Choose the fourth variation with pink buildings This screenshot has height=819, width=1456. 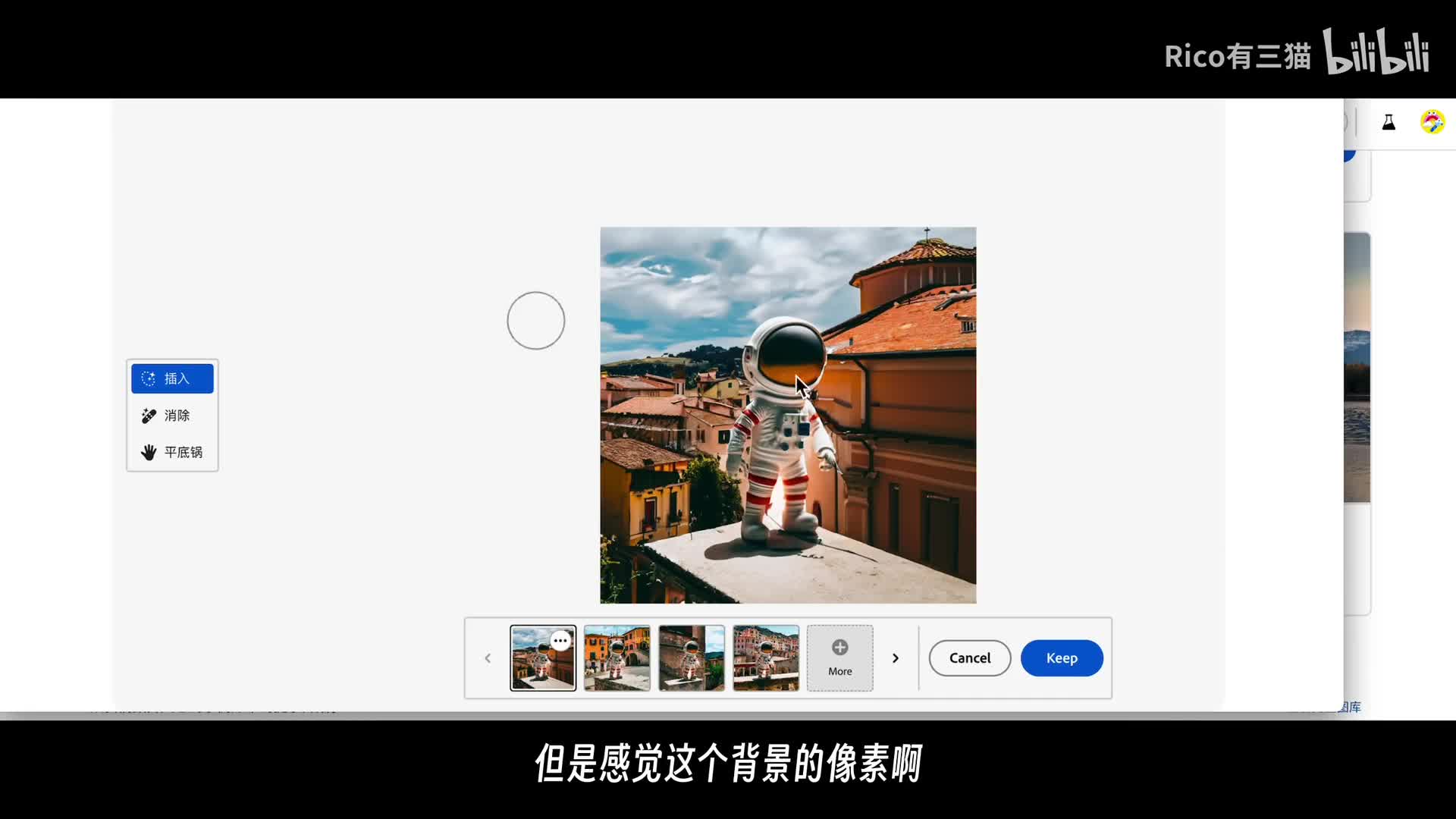tap(765, 658)
